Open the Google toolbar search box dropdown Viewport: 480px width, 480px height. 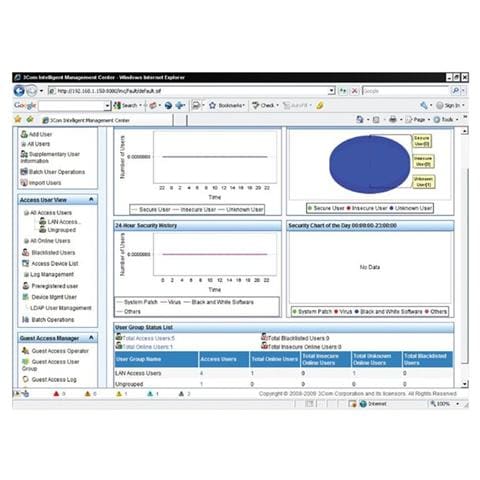coord(107,106)
